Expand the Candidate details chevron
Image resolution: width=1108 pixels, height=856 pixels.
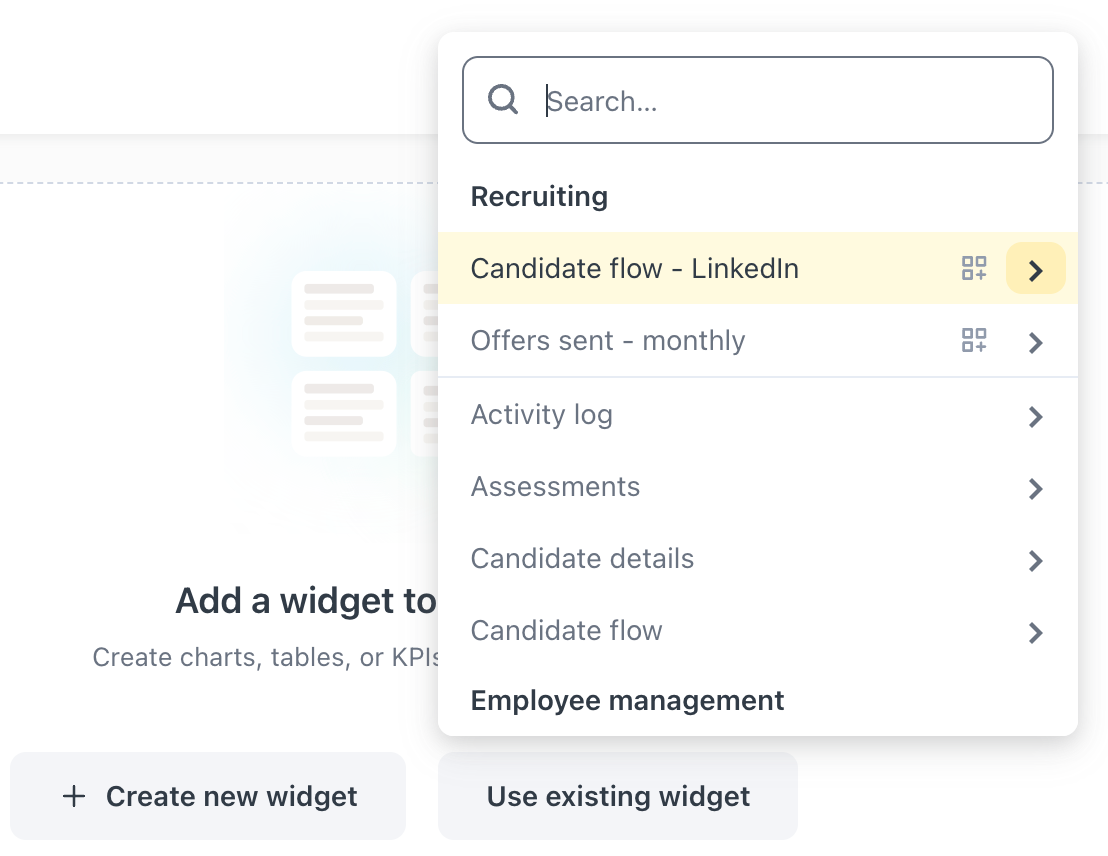(1035, 560)
